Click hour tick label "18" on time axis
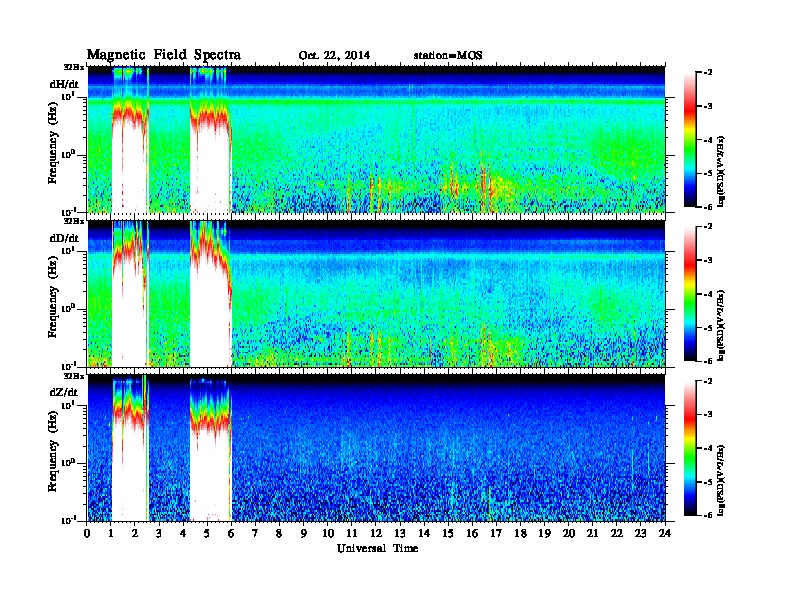Viewport: 792px width, 612px height. tap(520, 534)
